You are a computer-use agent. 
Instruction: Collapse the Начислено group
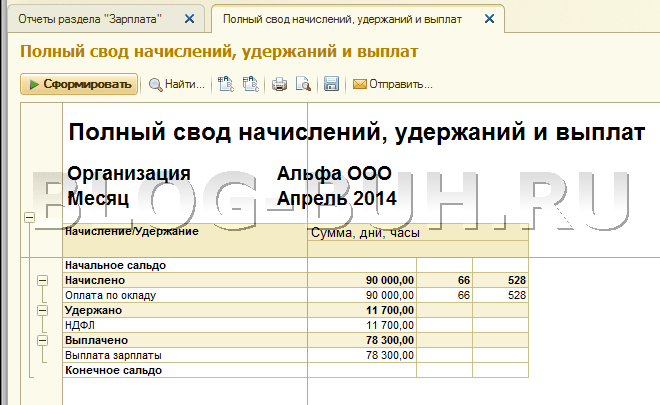[43, 280]
